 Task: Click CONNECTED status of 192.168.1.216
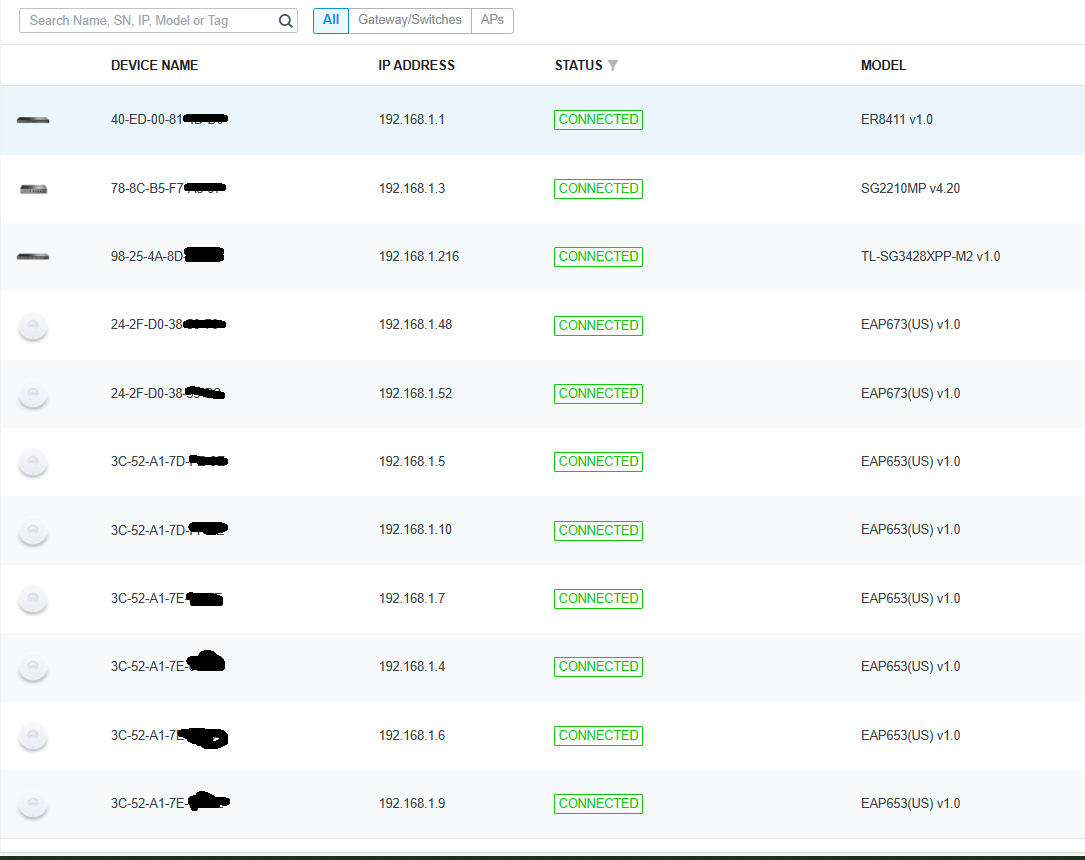[598, 257]
